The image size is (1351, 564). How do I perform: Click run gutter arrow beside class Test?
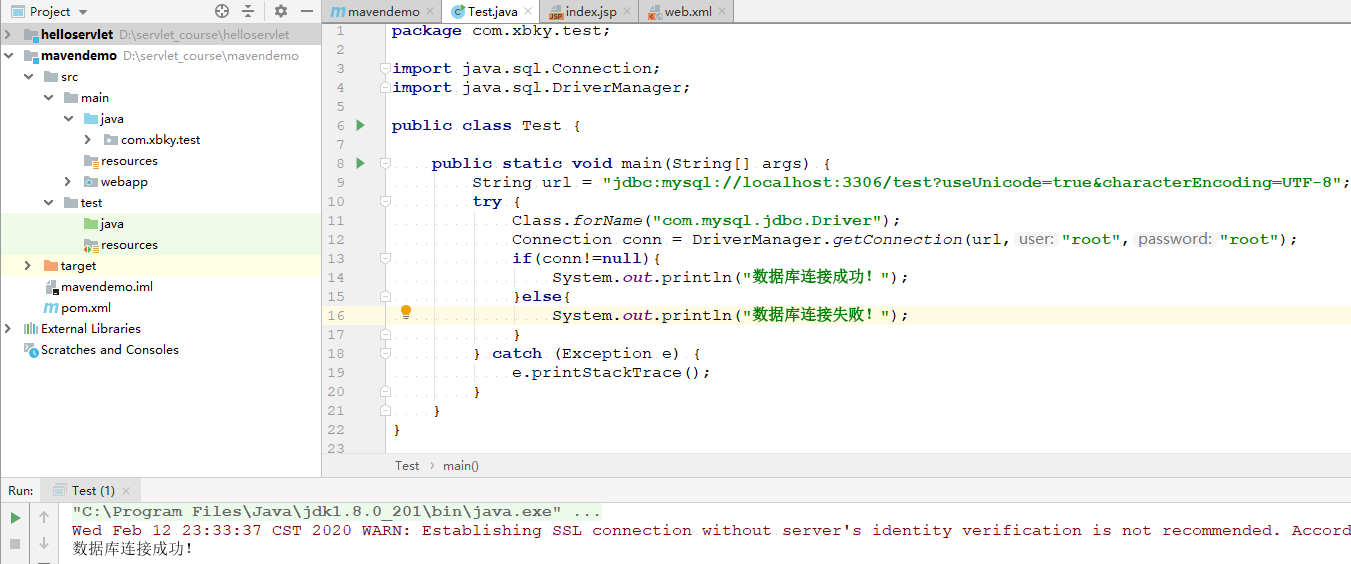click(361, 125)
